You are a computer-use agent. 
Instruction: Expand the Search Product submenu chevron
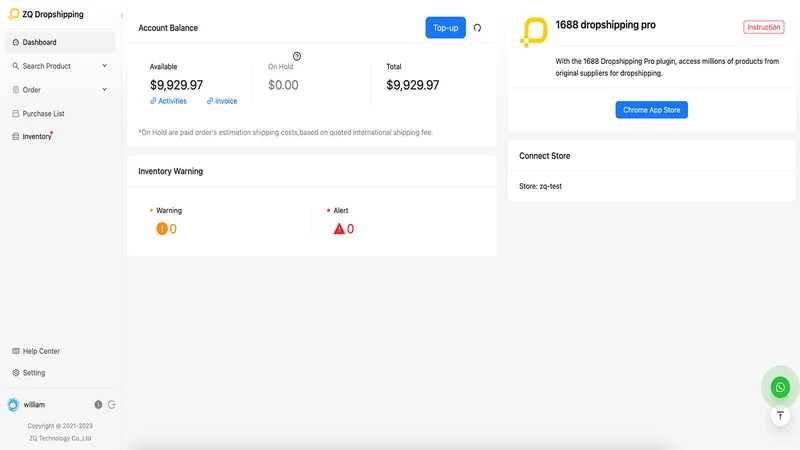click(x=105, y=66)
